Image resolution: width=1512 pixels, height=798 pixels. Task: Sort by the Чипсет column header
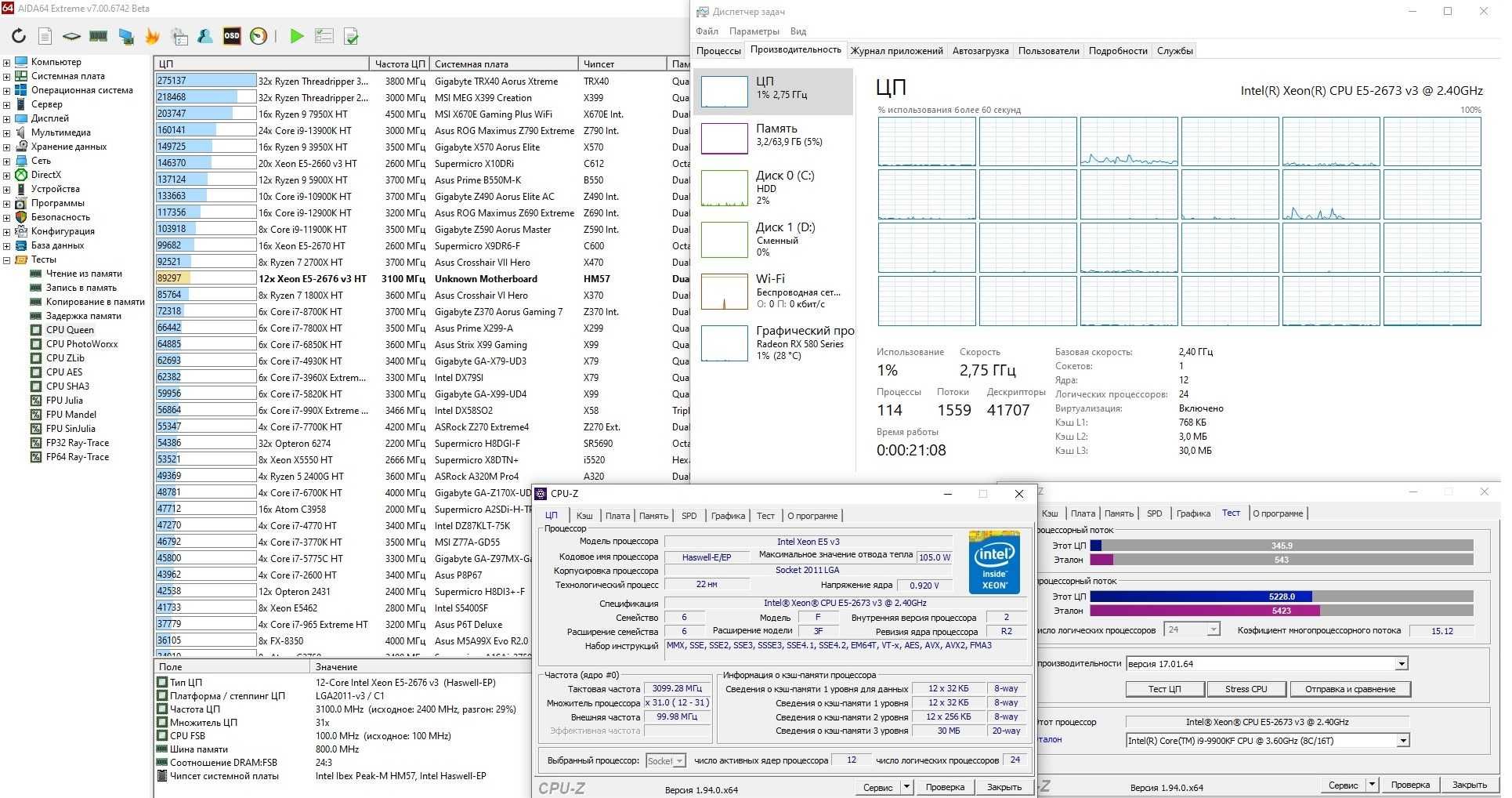tap(623, 63)
